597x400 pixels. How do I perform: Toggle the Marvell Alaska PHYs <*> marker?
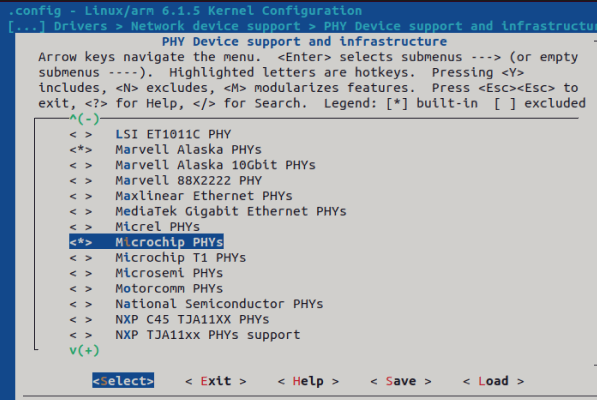(x=81, y=150)
